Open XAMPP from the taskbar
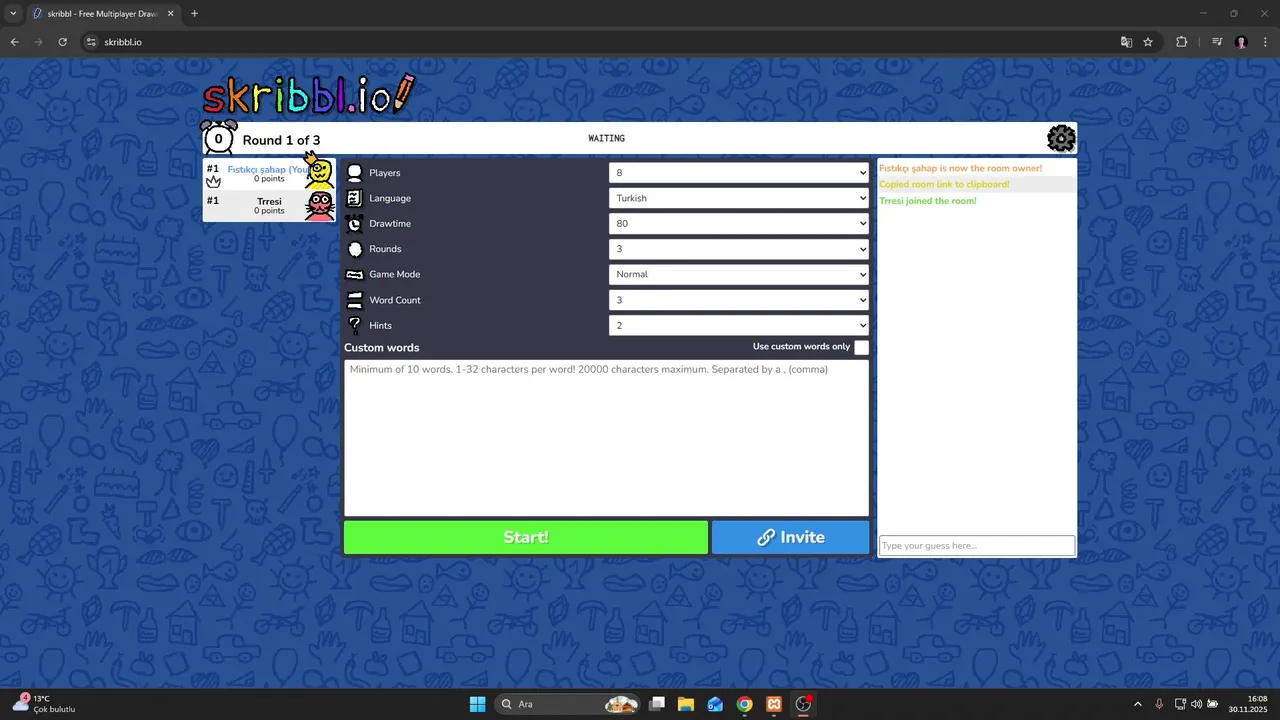The height and width of the screenshot is (720, 1280). [x=774, y=704]
